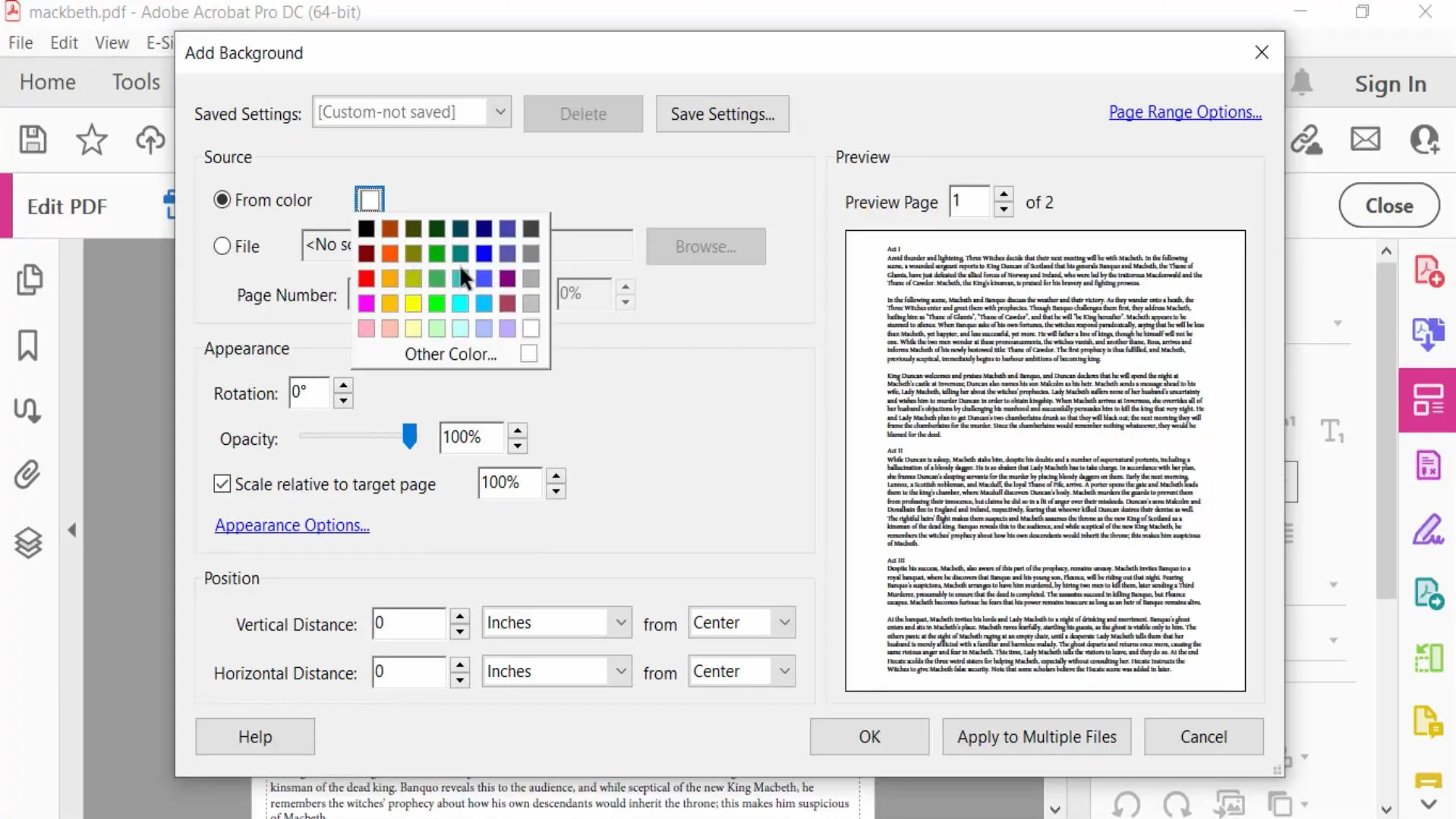Open the Attachments paperclip panel
1456x819 pixels.
coord(27,475)
